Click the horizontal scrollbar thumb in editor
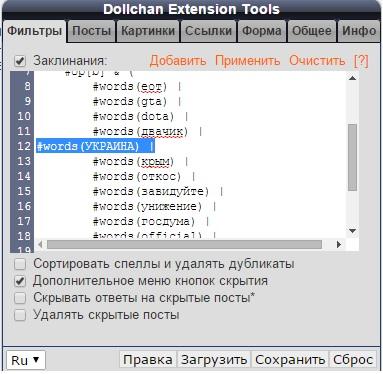Screen dimensions: 383x374 pos(184,245)
